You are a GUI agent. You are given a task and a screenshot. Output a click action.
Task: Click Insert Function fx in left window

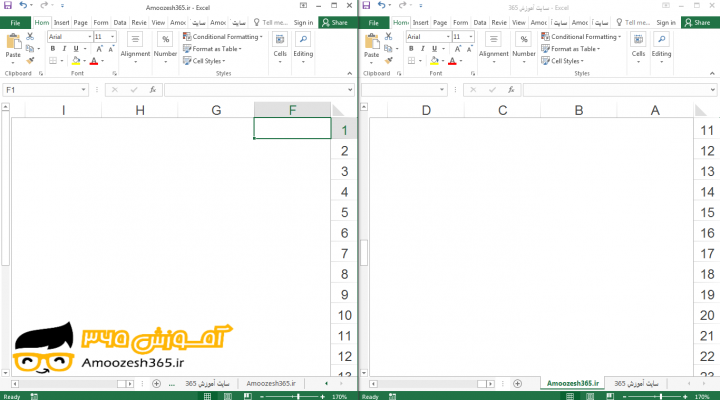tap(152, 90)
